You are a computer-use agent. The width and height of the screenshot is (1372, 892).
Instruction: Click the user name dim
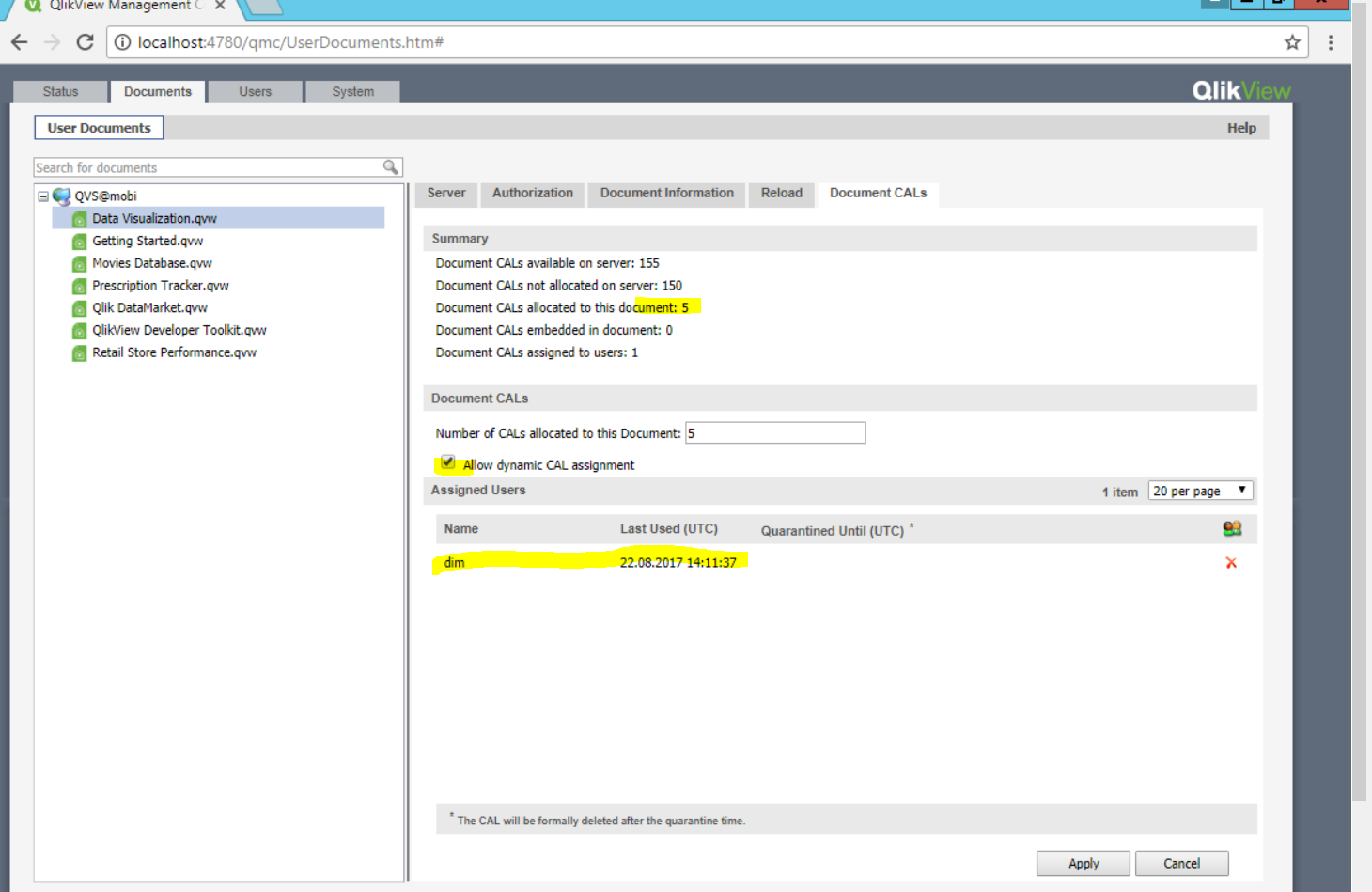[454, 563]
